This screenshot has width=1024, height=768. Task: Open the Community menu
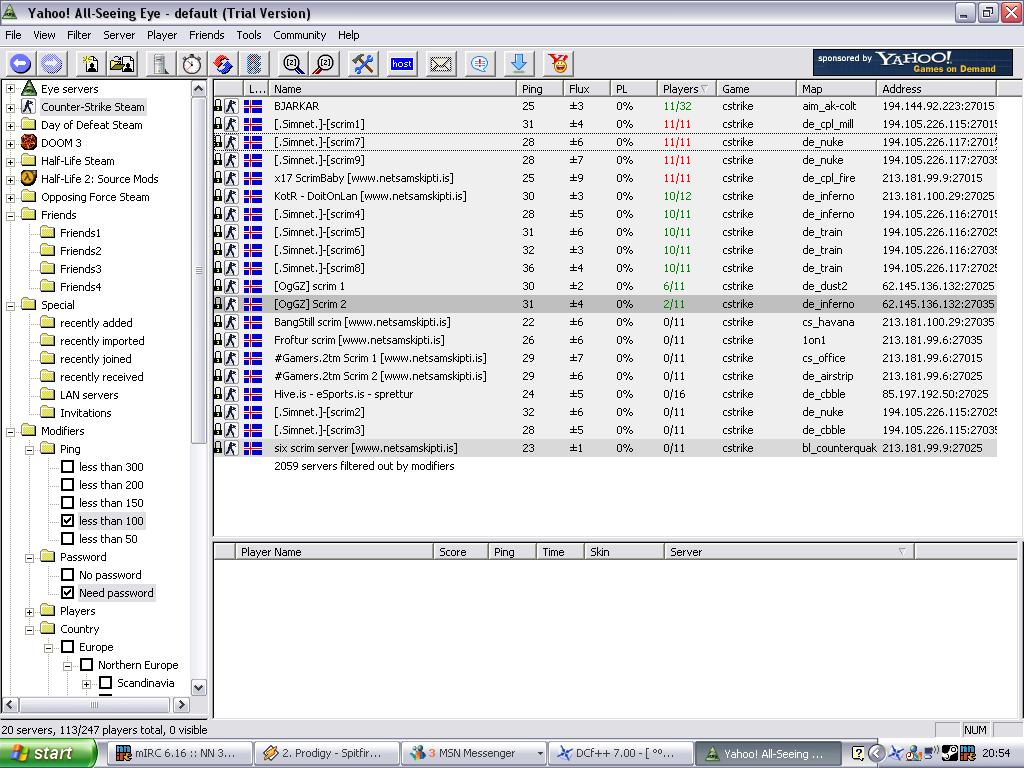299,35
